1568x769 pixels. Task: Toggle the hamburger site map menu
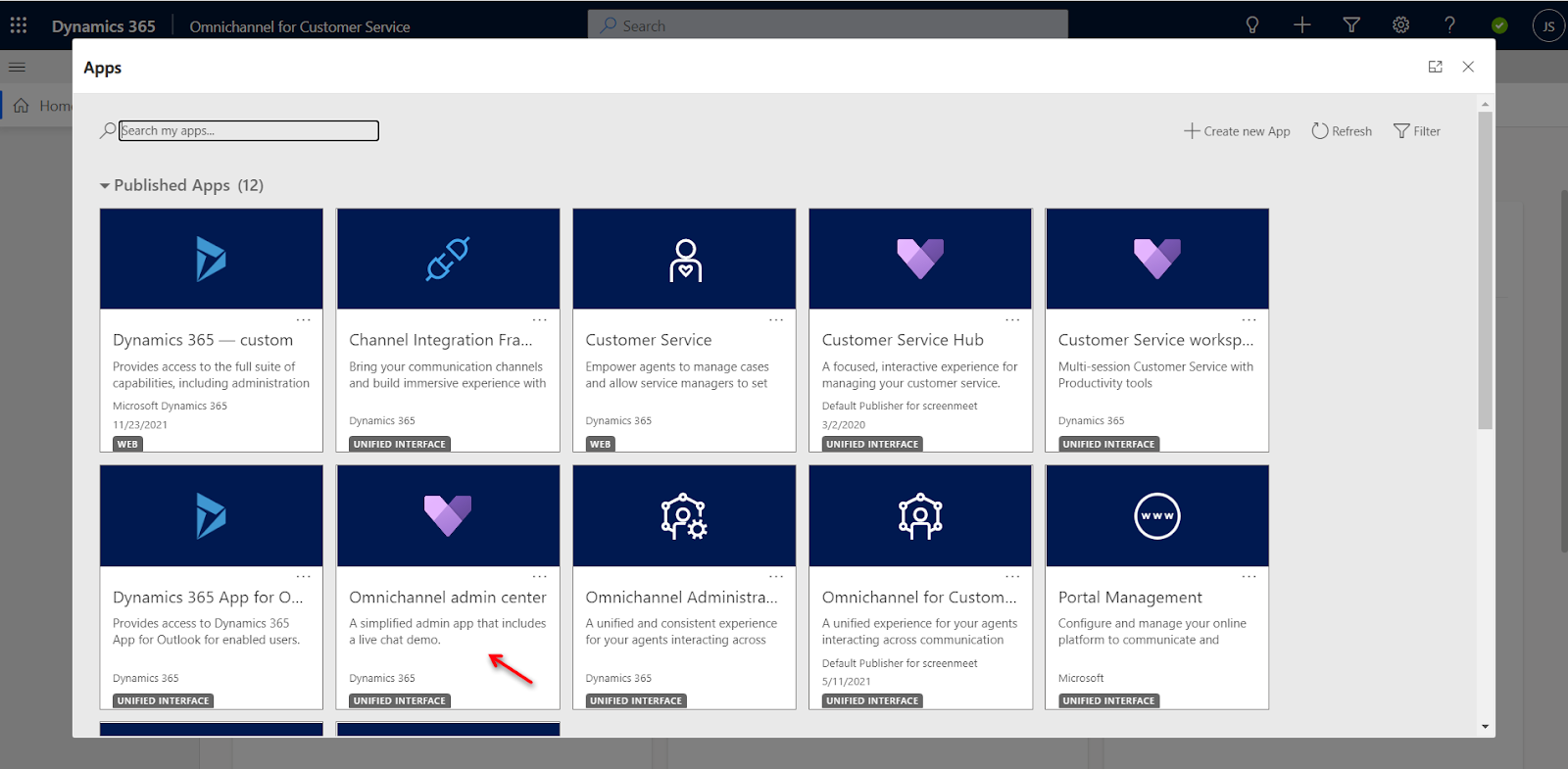[x=17, y=68]
